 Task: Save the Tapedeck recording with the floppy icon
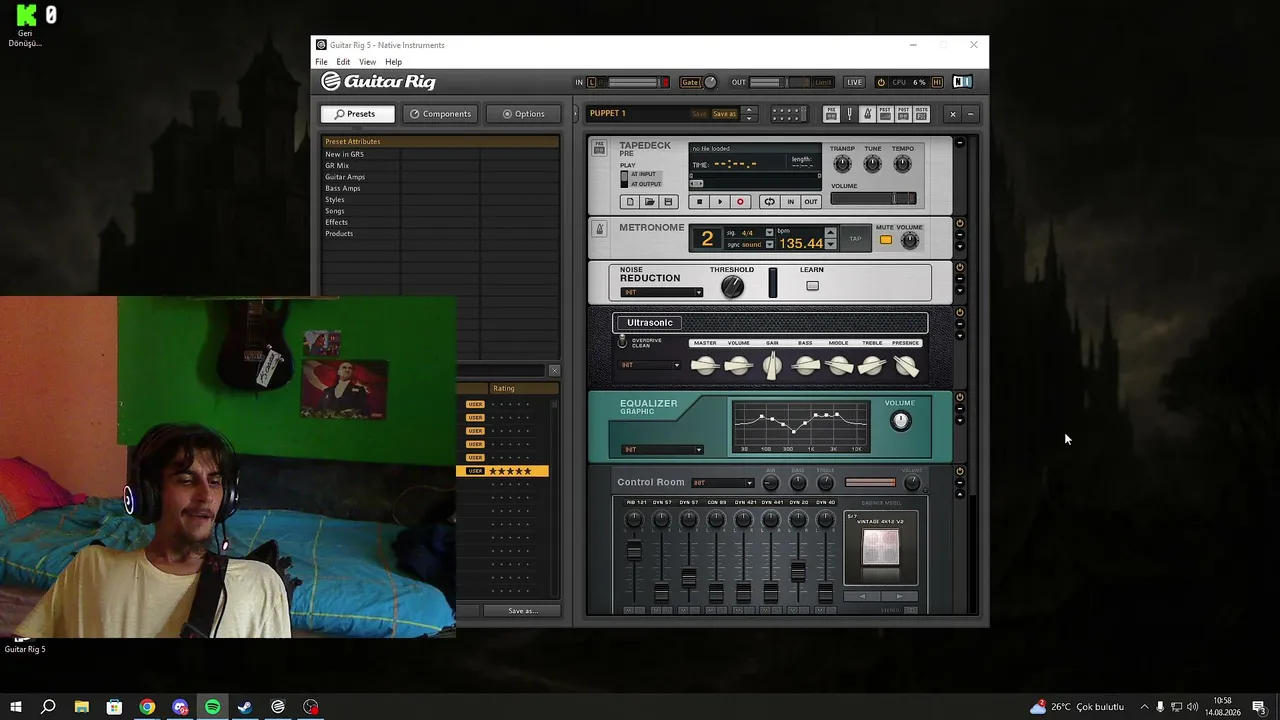(x=668, y=202)
